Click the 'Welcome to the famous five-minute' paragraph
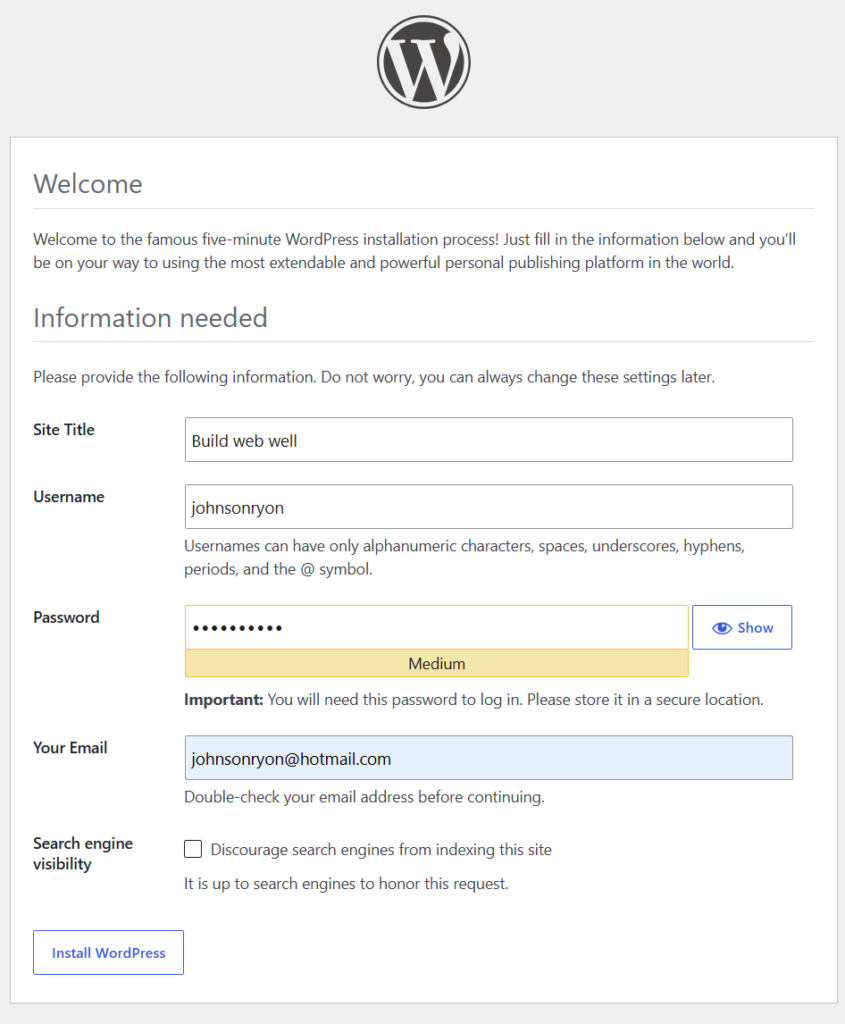 click(415, 251)
